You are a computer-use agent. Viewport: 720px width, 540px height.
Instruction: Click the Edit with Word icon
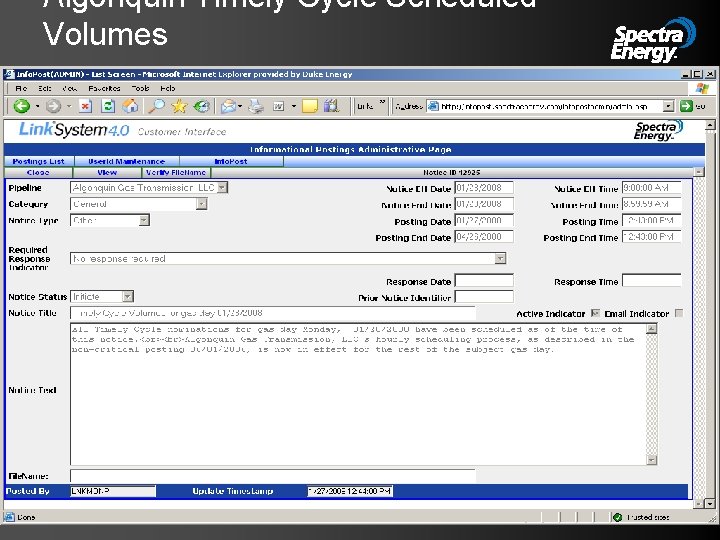(279, 107)
